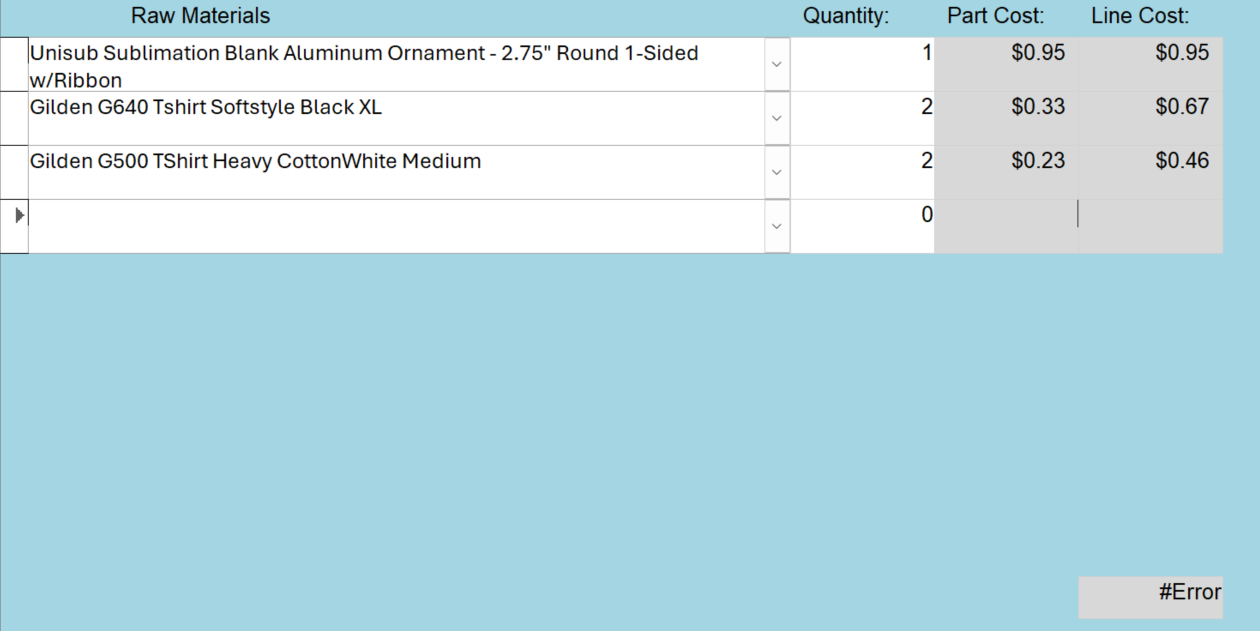
Task: Open dropdown for Unisub Sublimation Ornament row
Action: (777, 65)
